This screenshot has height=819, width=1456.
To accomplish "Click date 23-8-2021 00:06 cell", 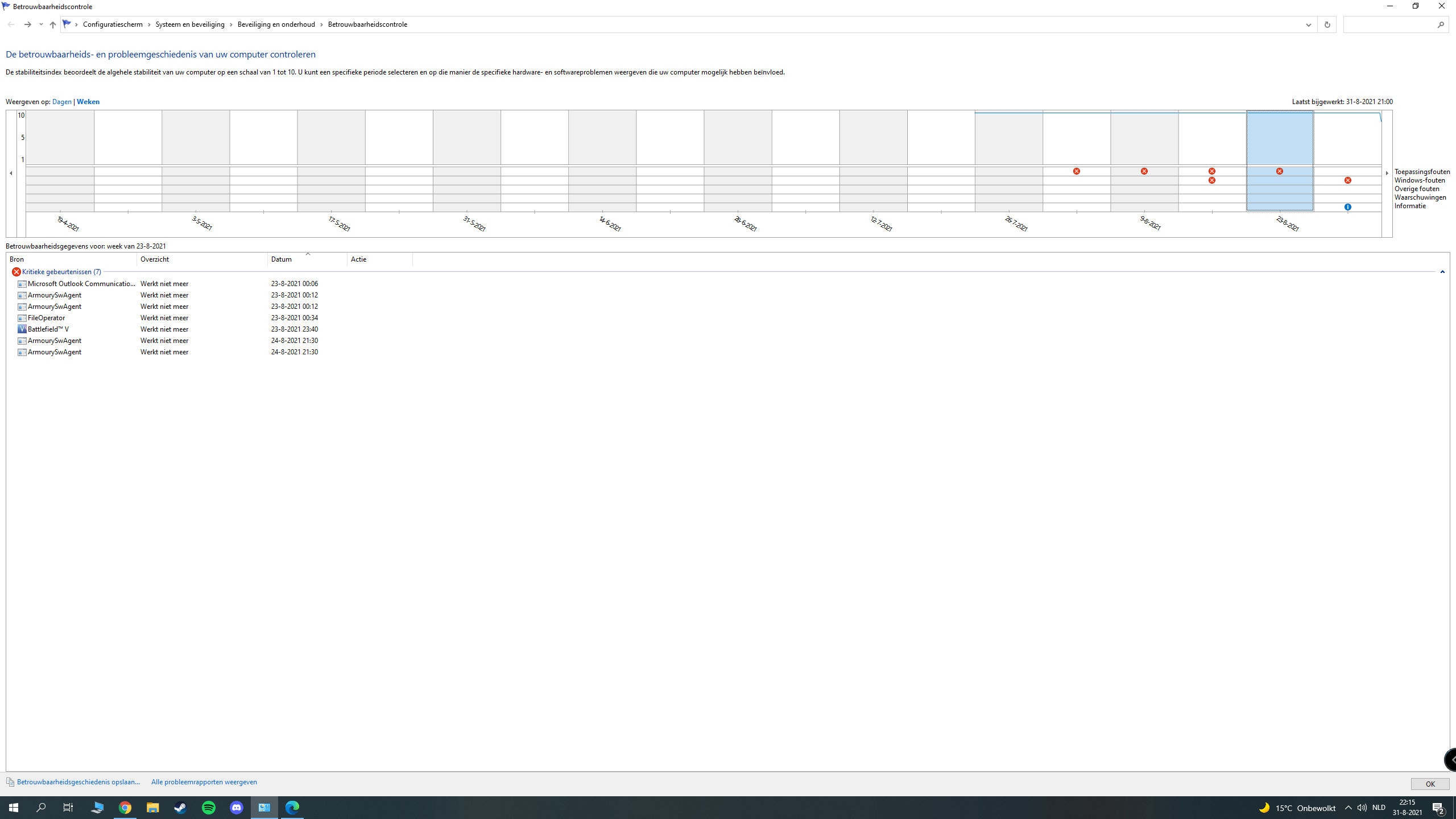I will click(x=295, y=284).
